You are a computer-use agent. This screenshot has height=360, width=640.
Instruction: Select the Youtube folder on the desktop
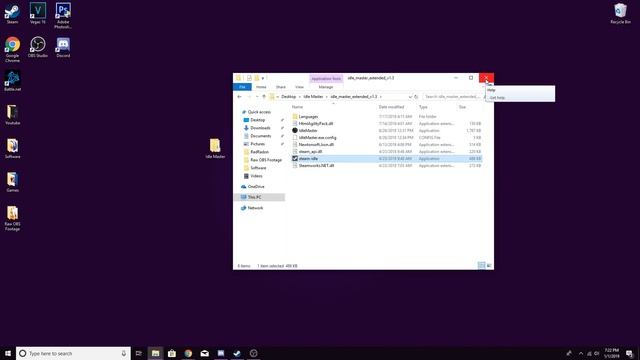(12, 114)
